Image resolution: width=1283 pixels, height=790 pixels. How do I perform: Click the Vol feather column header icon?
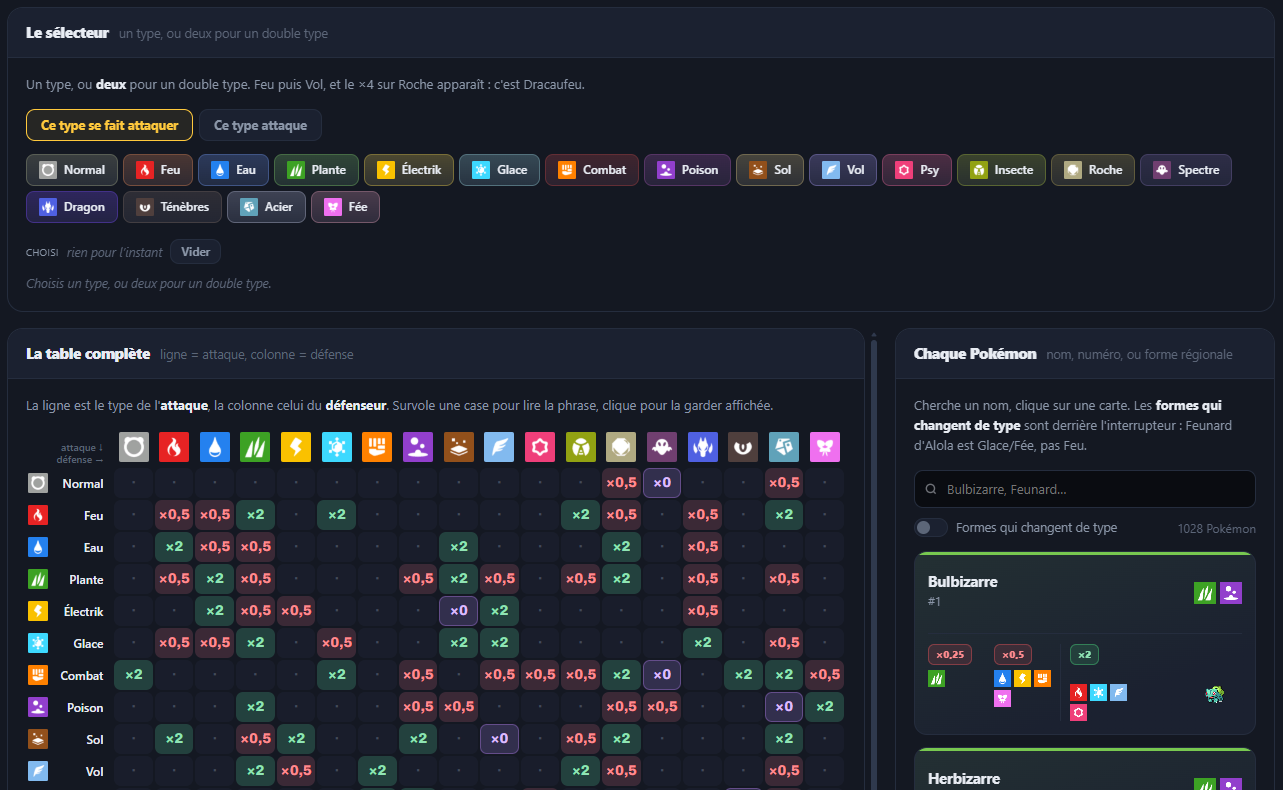499,447
